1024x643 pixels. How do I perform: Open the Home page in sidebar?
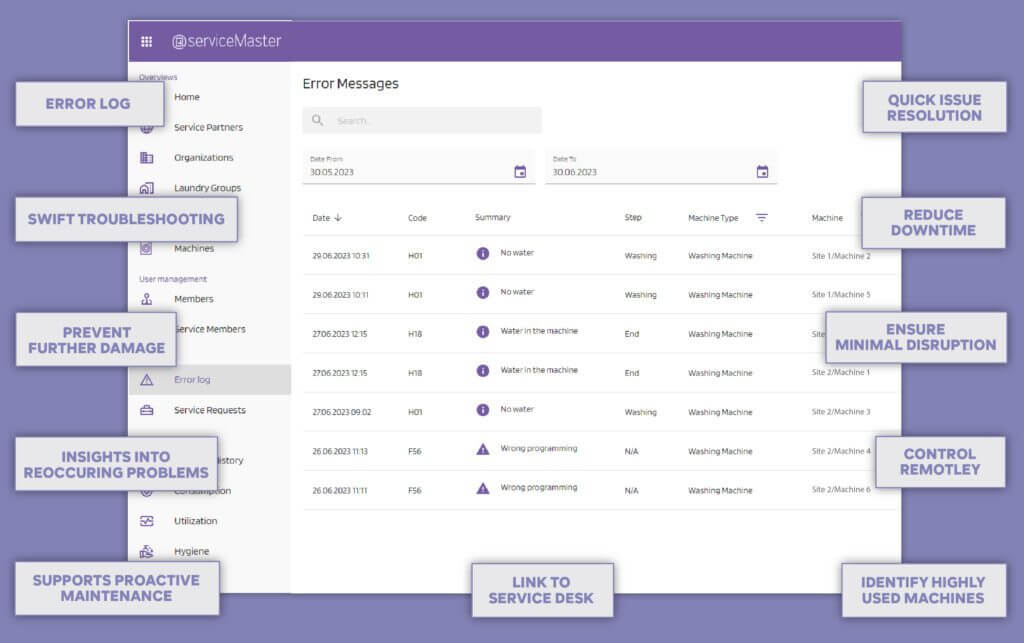point(187,97)
